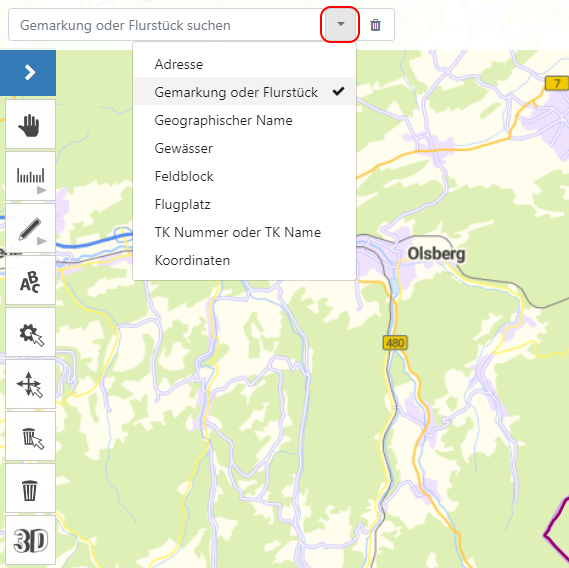Select the pencil drawing tool
This screenshot has width=569, height=568.
tap(30, 228)
